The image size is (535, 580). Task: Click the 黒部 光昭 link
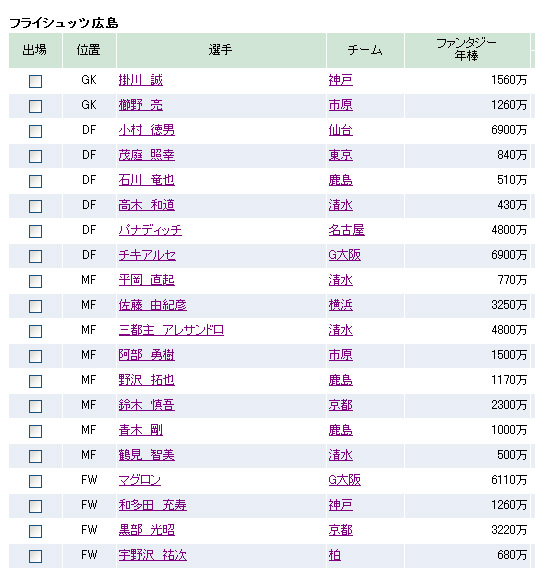coord(147,530)
